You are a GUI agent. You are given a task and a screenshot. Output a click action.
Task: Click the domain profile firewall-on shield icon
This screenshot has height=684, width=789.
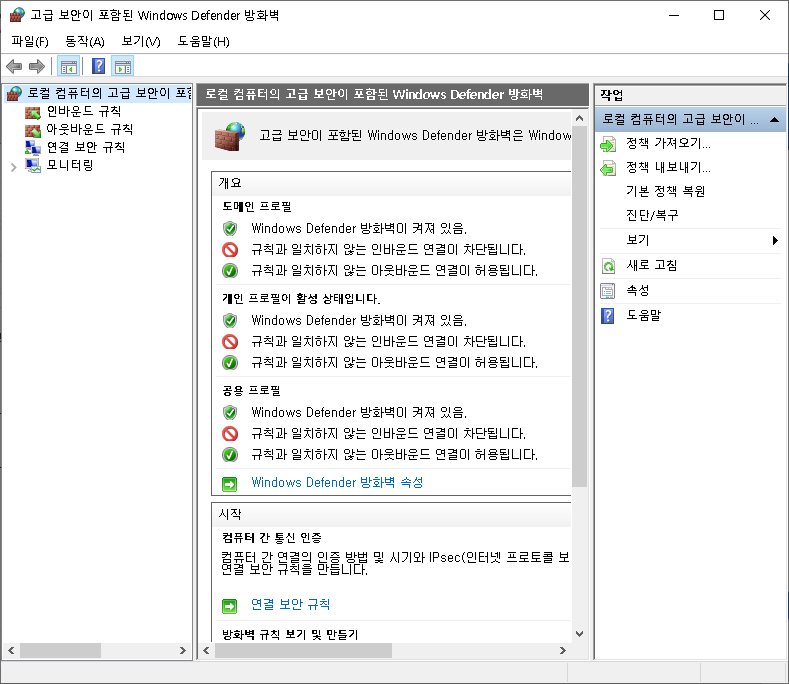tap(230, 229)
